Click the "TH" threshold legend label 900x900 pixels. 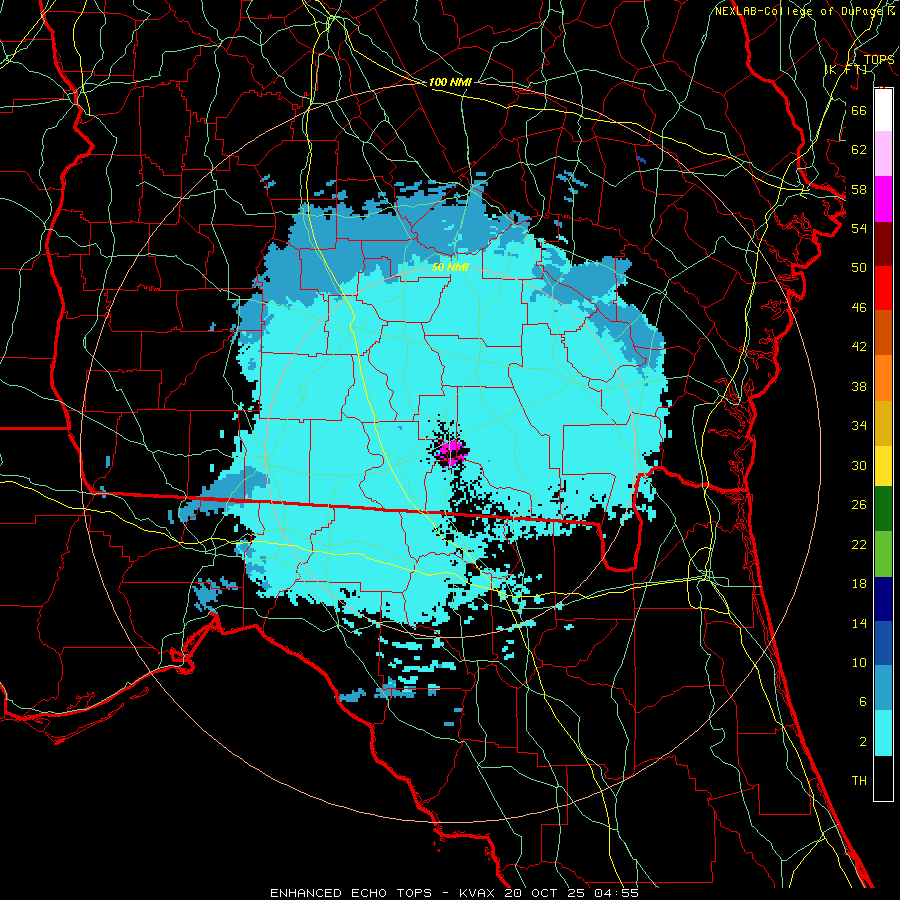tap(859, 781)
